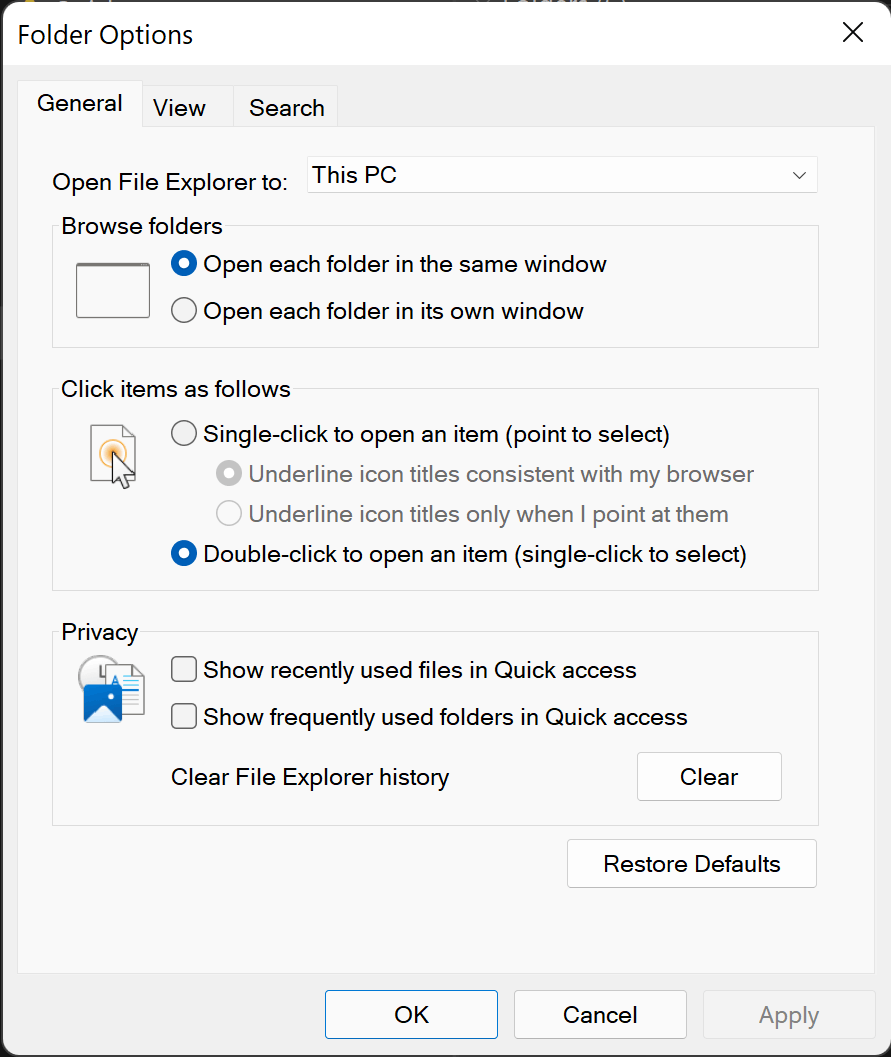Viewport: 891px width, 1057px height.
Task: Click the Browse folders window icon
Action: tap(113, 290)
